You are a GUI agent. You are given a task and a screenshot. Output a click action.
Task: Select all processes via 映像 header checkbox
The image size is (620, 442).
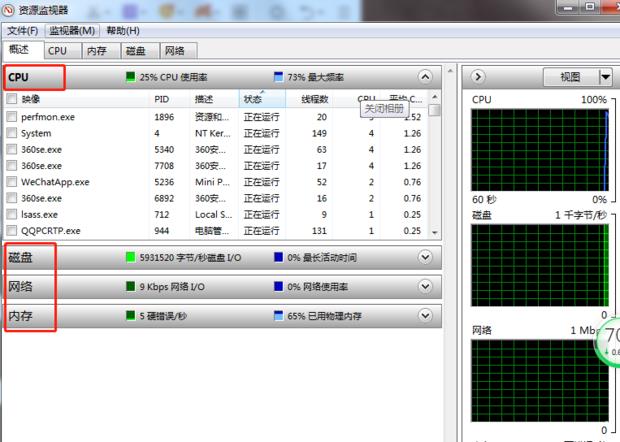point(12,100)
